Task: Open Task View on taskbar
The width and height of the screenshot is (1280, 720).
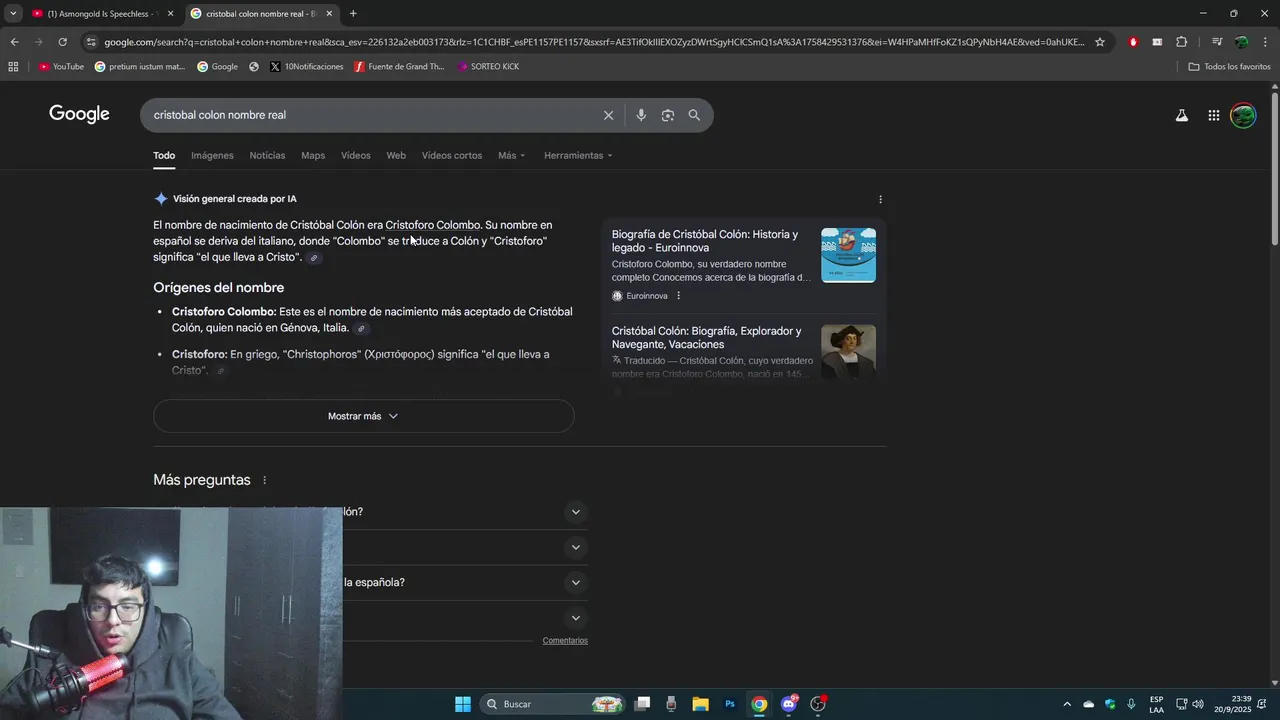Action: pos(642,704)
